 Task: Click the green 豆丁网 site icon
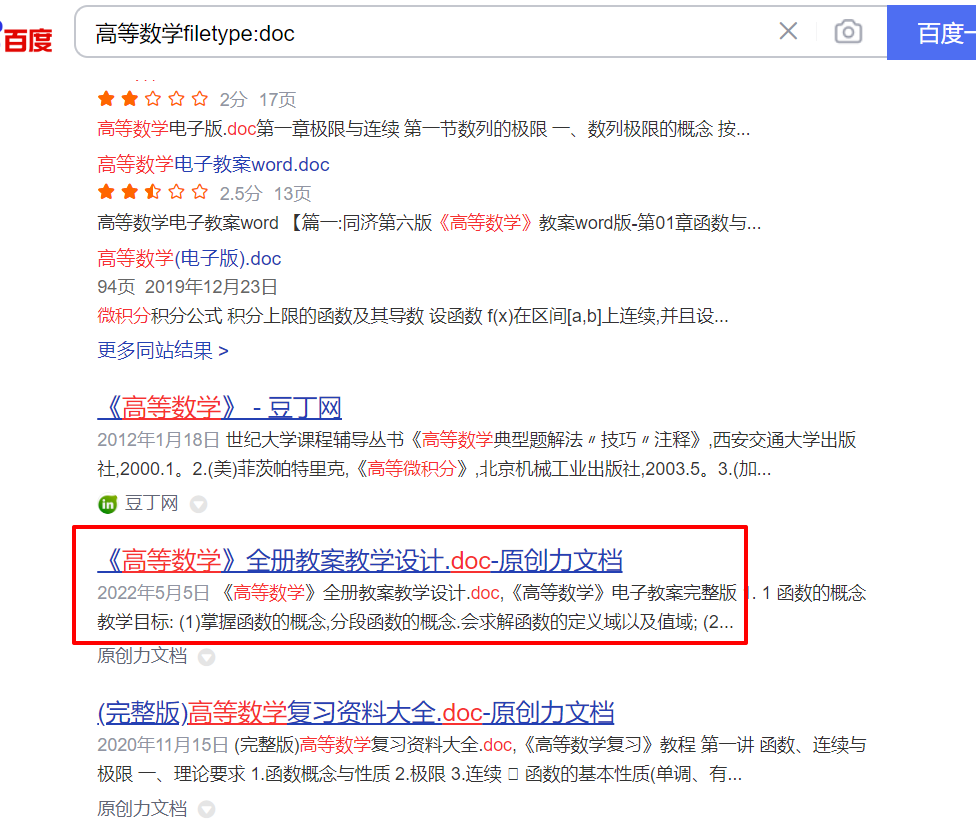coord(108,504)
